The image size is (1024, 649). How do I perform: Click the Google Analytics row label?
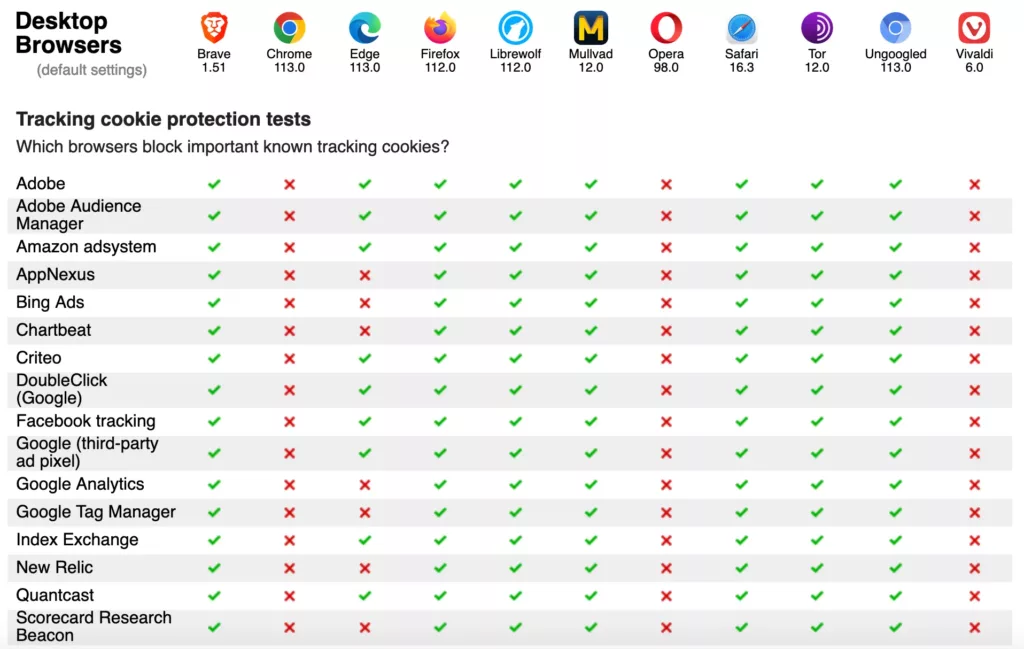click(x=80, y=484)
